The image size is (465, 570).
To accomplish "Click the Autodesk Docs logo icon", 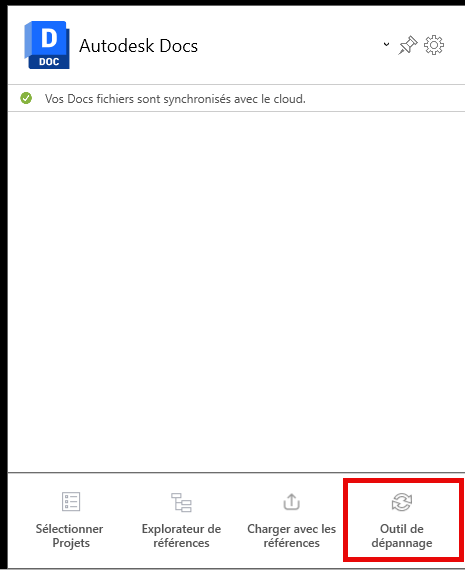I will (47, 45).
